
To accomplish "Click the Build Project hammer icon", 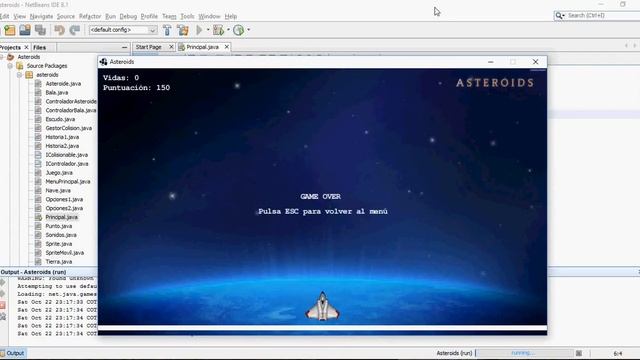I will coord(167,30).
